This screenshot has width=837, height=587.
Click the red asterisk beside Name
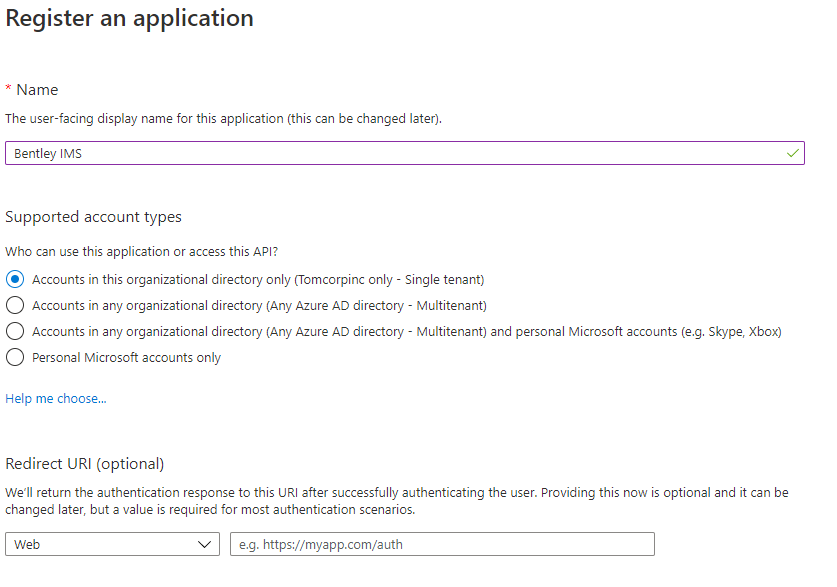point(8,89)
